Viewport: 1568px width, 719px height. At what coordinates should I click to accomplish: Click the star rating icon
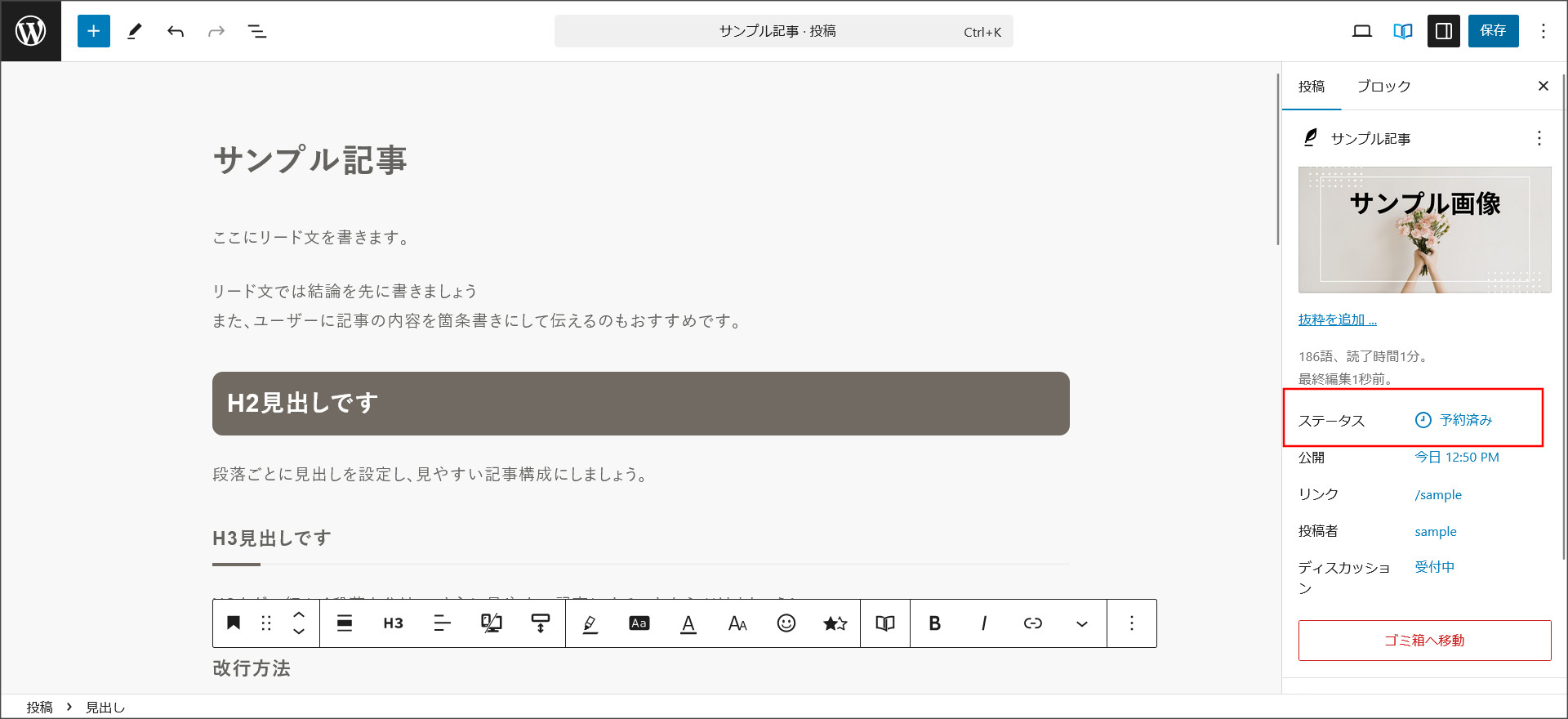(x=835, y=623)
